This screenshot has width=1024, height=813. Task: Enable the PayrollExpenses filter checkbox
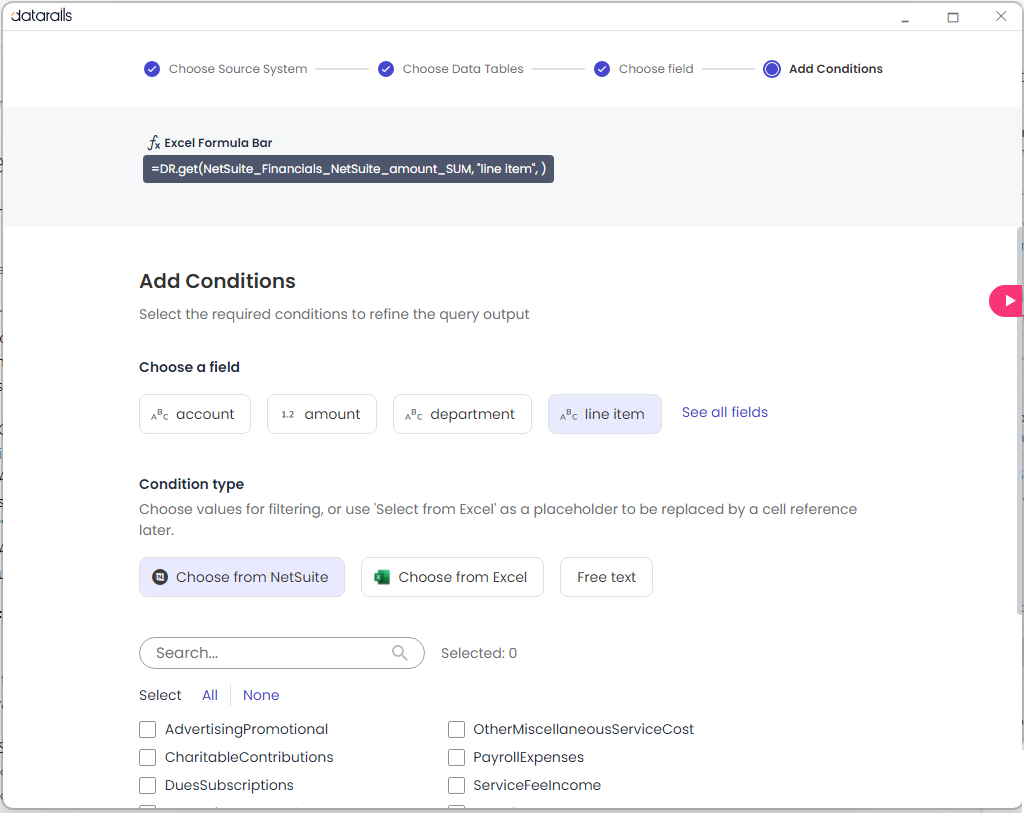pyautogui.click(x=456, y=757)
